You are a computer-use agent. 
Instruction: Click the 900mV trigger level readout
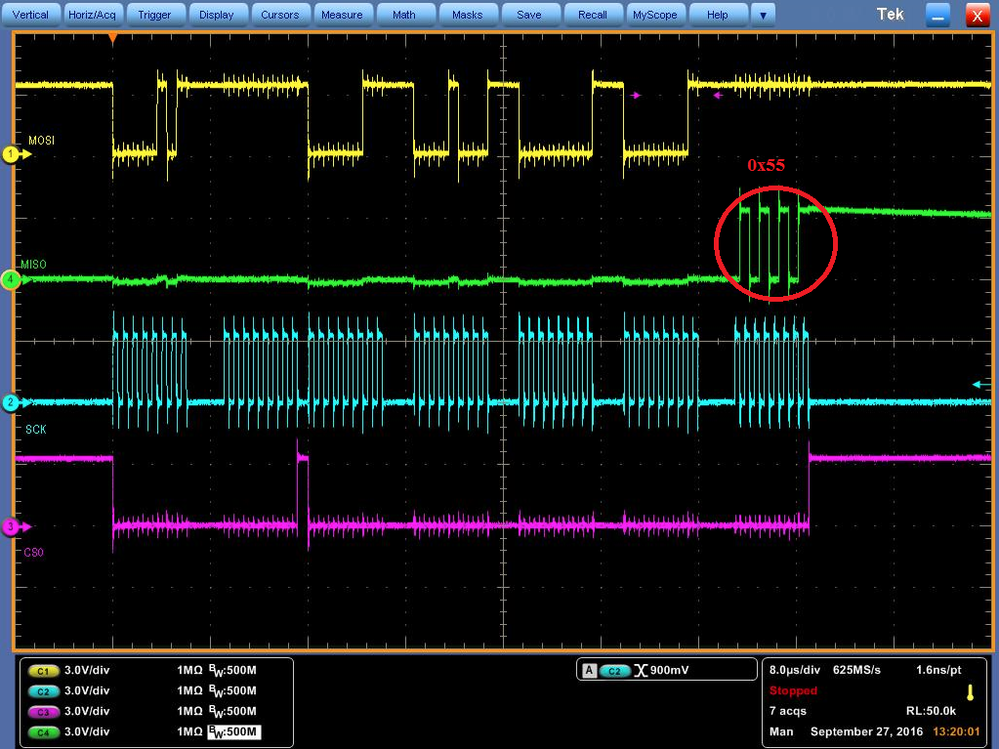coord(669,671)
